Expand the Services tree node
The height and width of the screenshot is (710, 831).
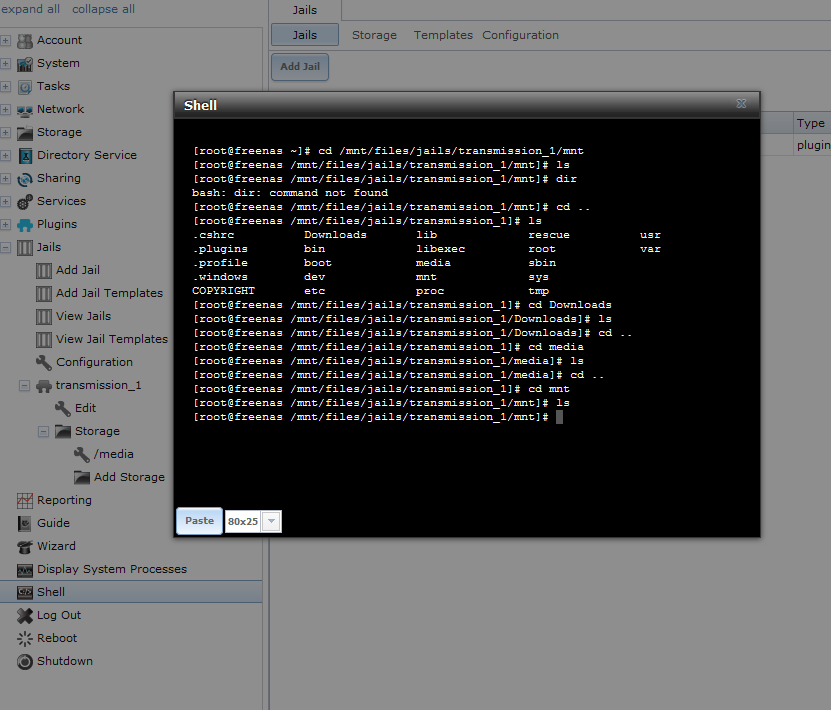click(x=5, y=201)
